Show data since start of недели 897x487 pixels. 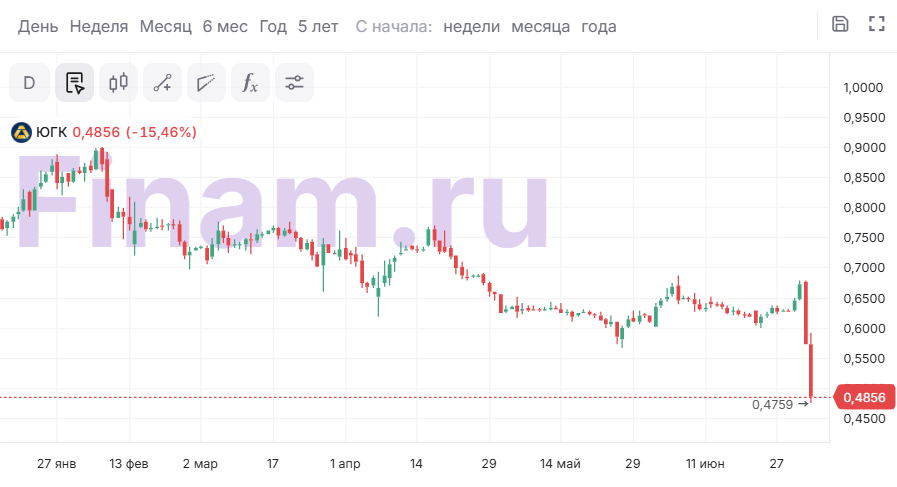[x=471, y=27]
